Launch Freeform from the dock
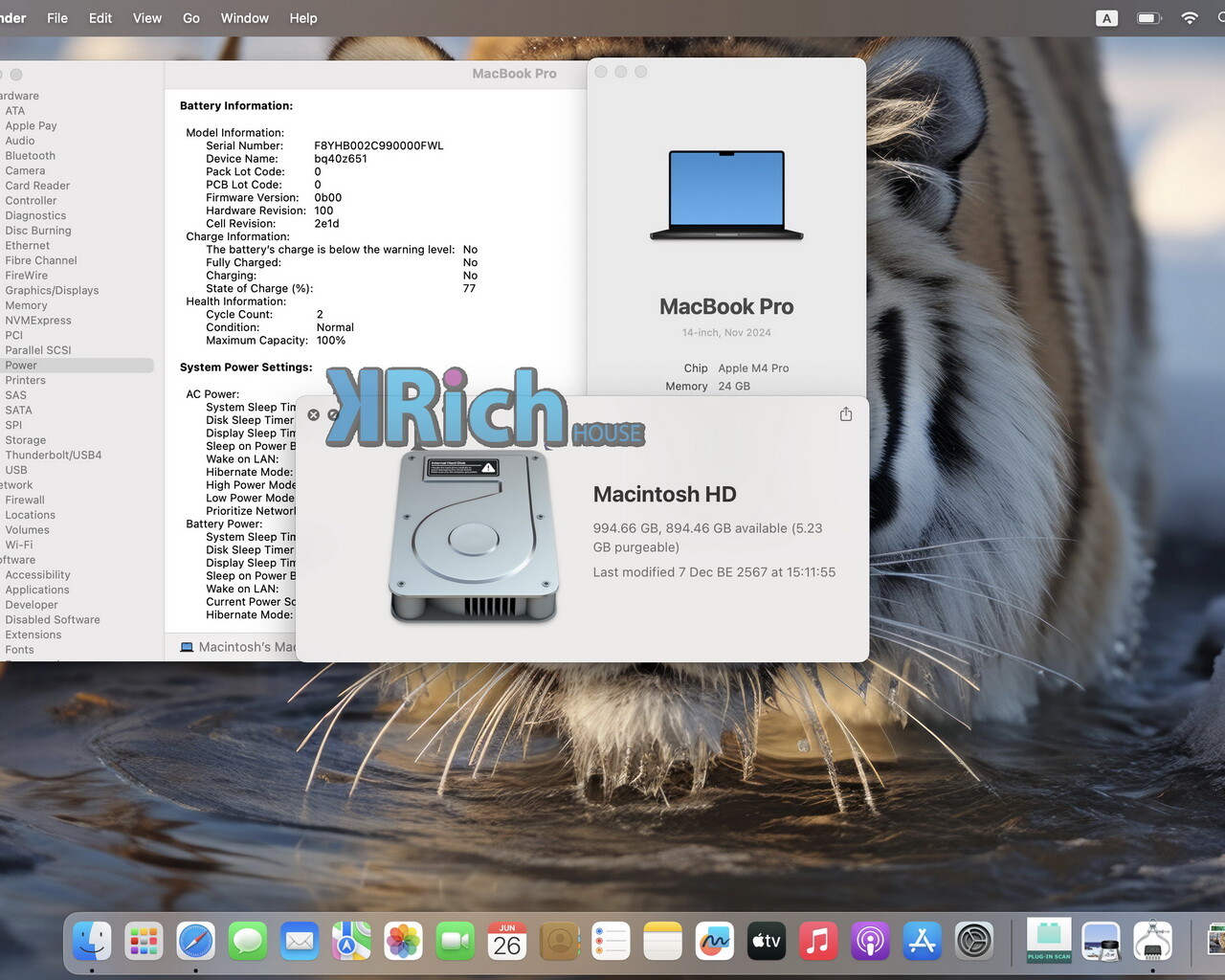The height and width of the screenshot is (980, 1225). pyautogui.click(x=715, y=942)
